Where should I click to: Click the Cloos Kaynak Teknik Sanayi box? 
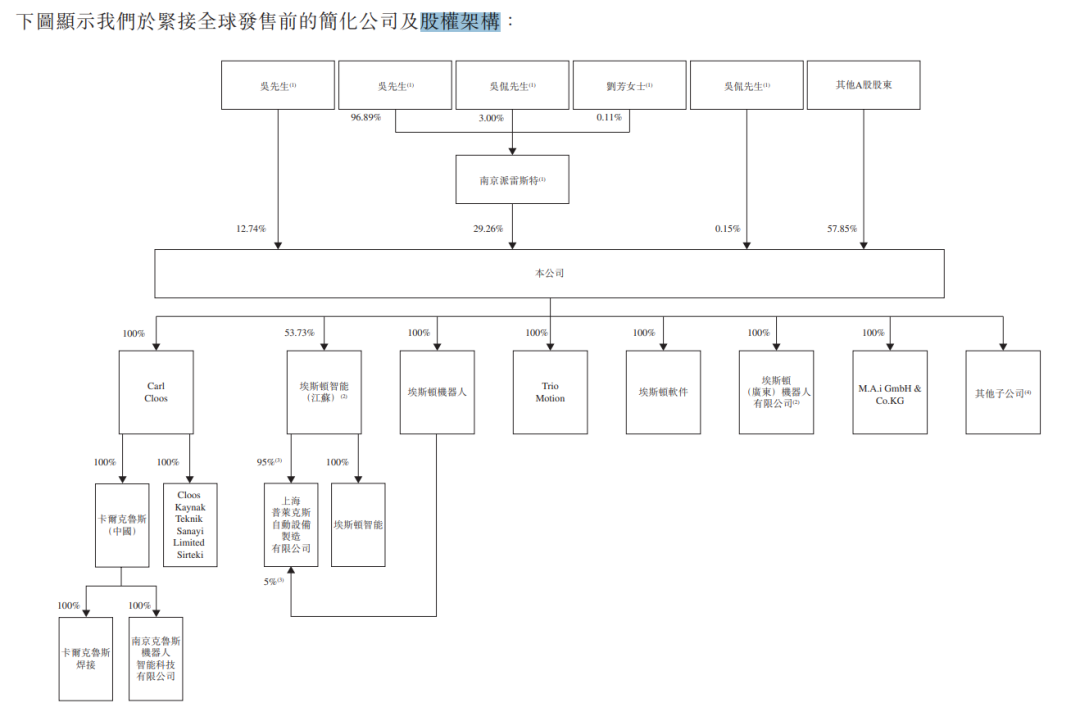pos(189,525)
